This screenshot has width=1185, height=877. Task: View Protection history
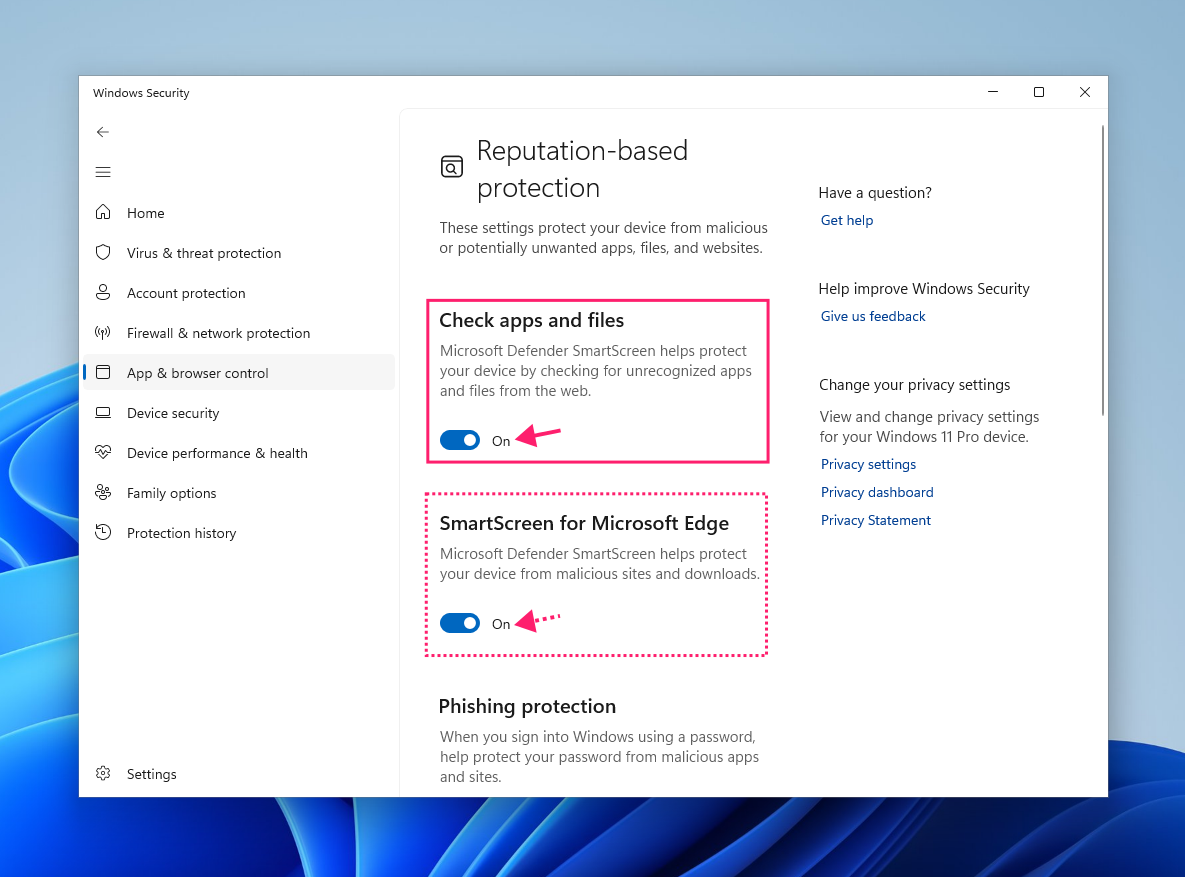coord(239,533)
